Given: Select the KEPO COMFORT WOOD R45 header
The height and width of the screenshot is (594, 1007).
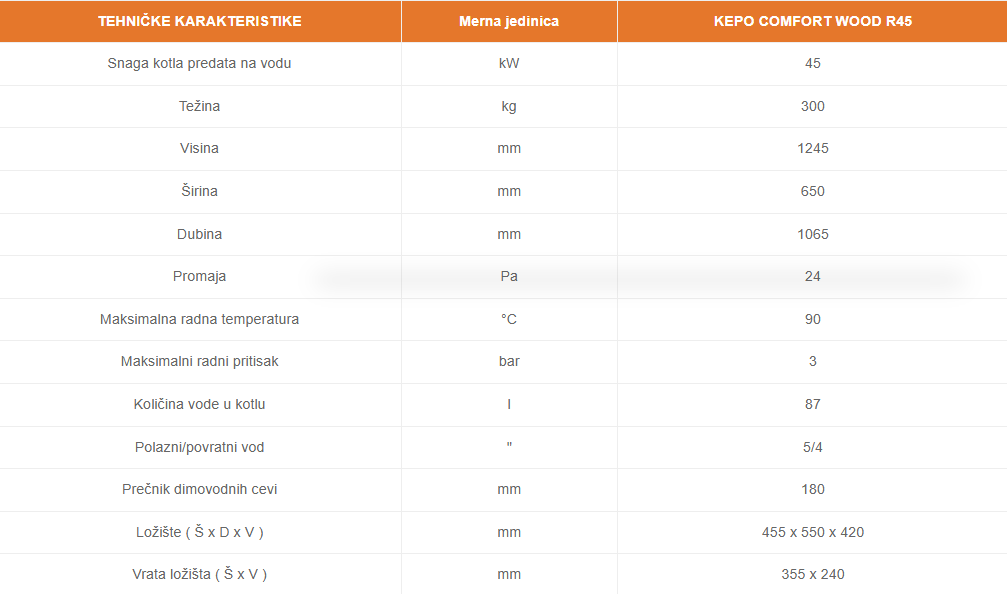Looking at the screenshot, I should (812, 21).
